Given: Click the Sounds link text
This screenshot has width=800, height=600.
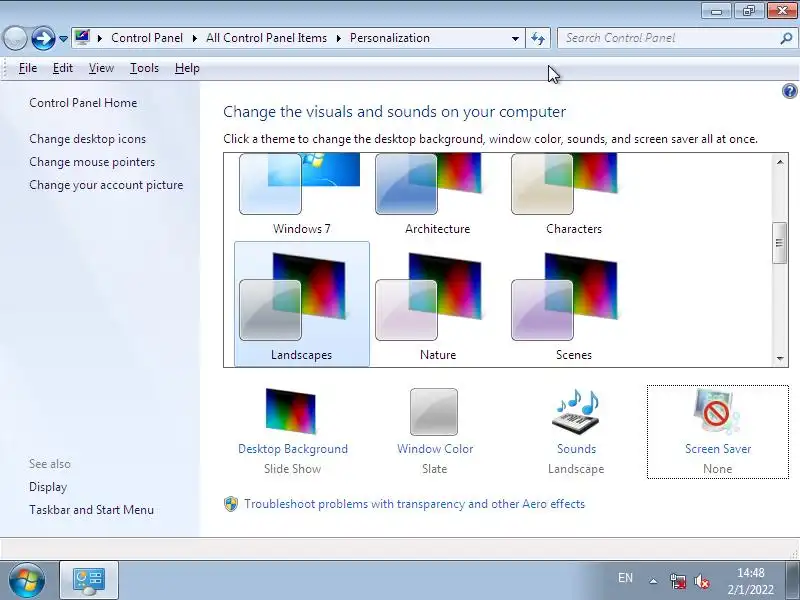Looking at the screenshot, I should [577, 449].
